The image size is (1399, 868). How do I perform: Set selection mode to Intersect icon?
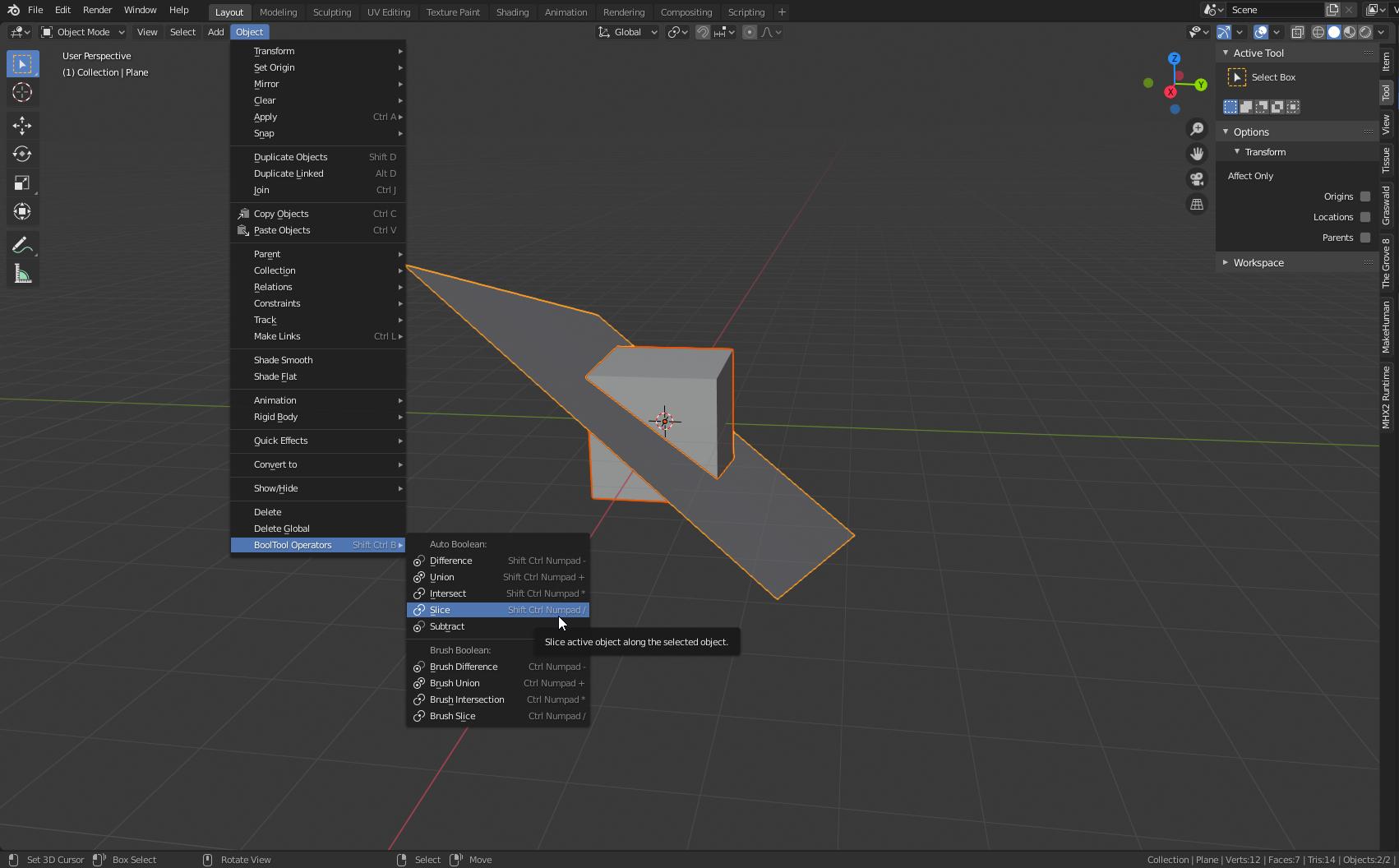[x=1293, y=107]
